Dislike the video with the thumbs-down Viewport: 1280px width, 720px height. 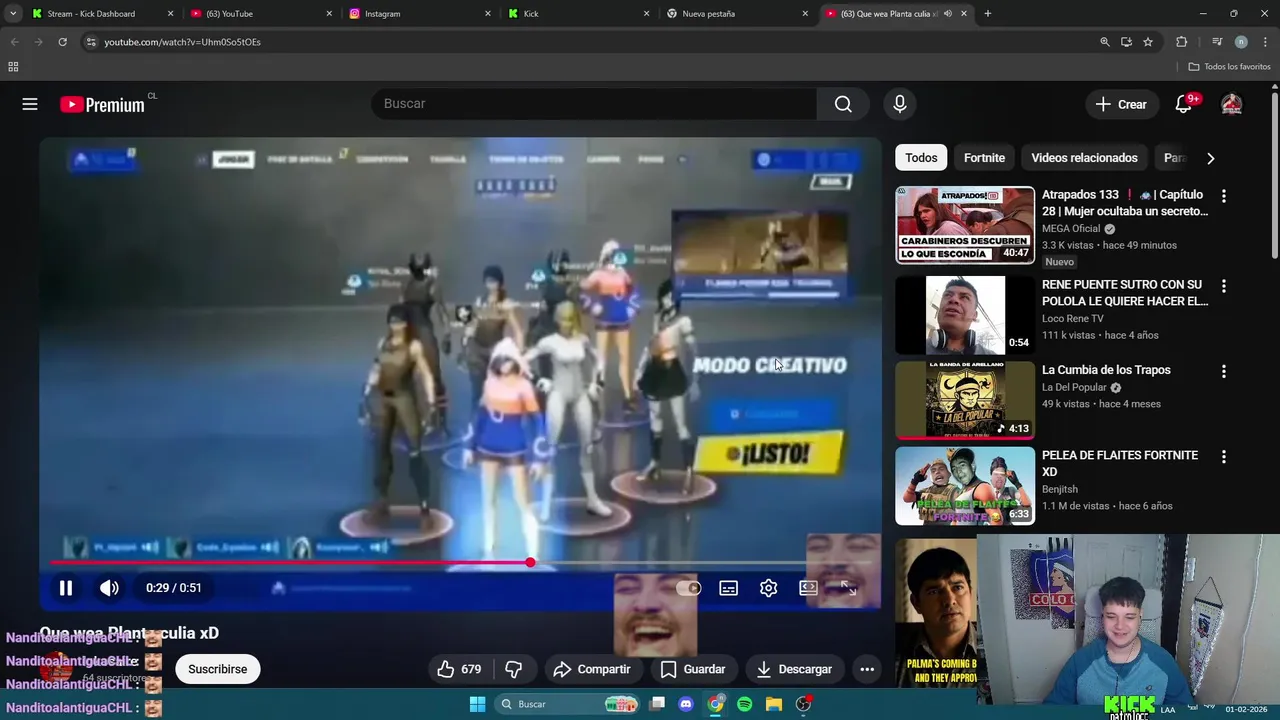tap(513, 669)
